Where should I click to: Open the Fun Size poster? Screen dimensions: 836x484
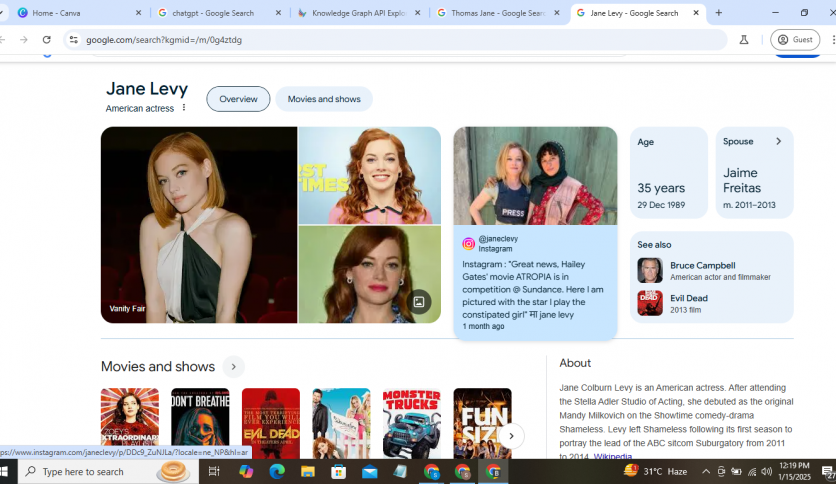[x=483, y=423]
